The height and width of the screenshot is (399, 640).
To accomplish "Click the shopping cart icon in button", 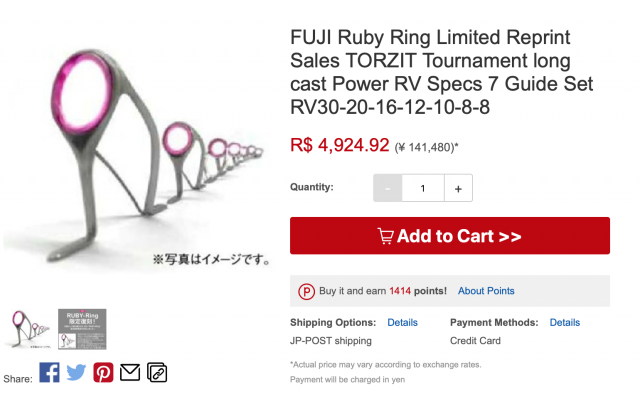I will (x=386, y=236).
